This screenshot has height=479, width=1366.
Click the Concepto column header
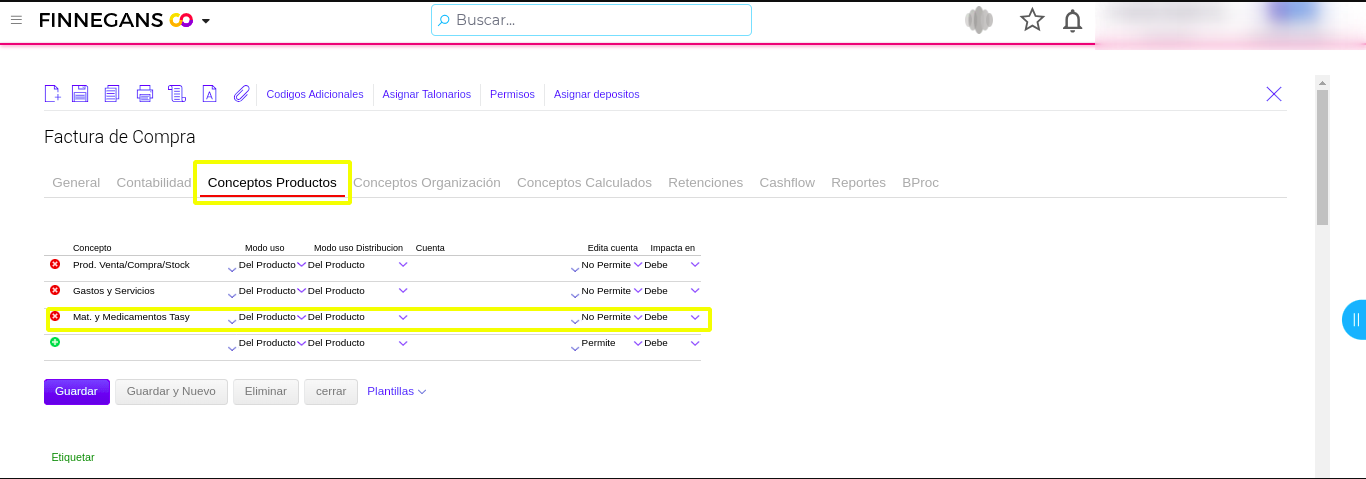pos(92,248)
